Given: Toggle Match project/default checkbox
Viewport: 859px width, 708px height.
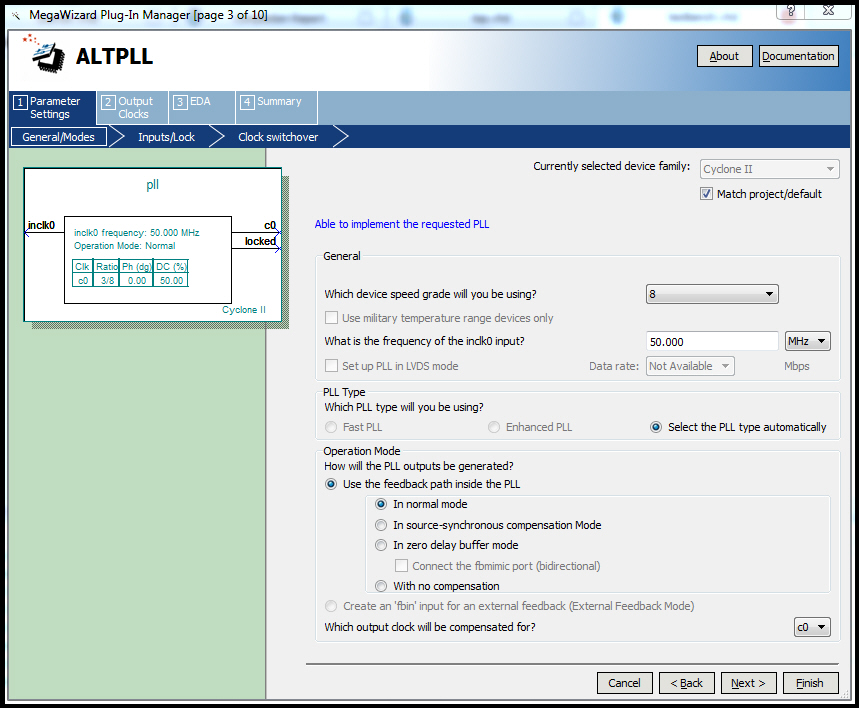Looking at the screenshot, I should coord(707,194).
